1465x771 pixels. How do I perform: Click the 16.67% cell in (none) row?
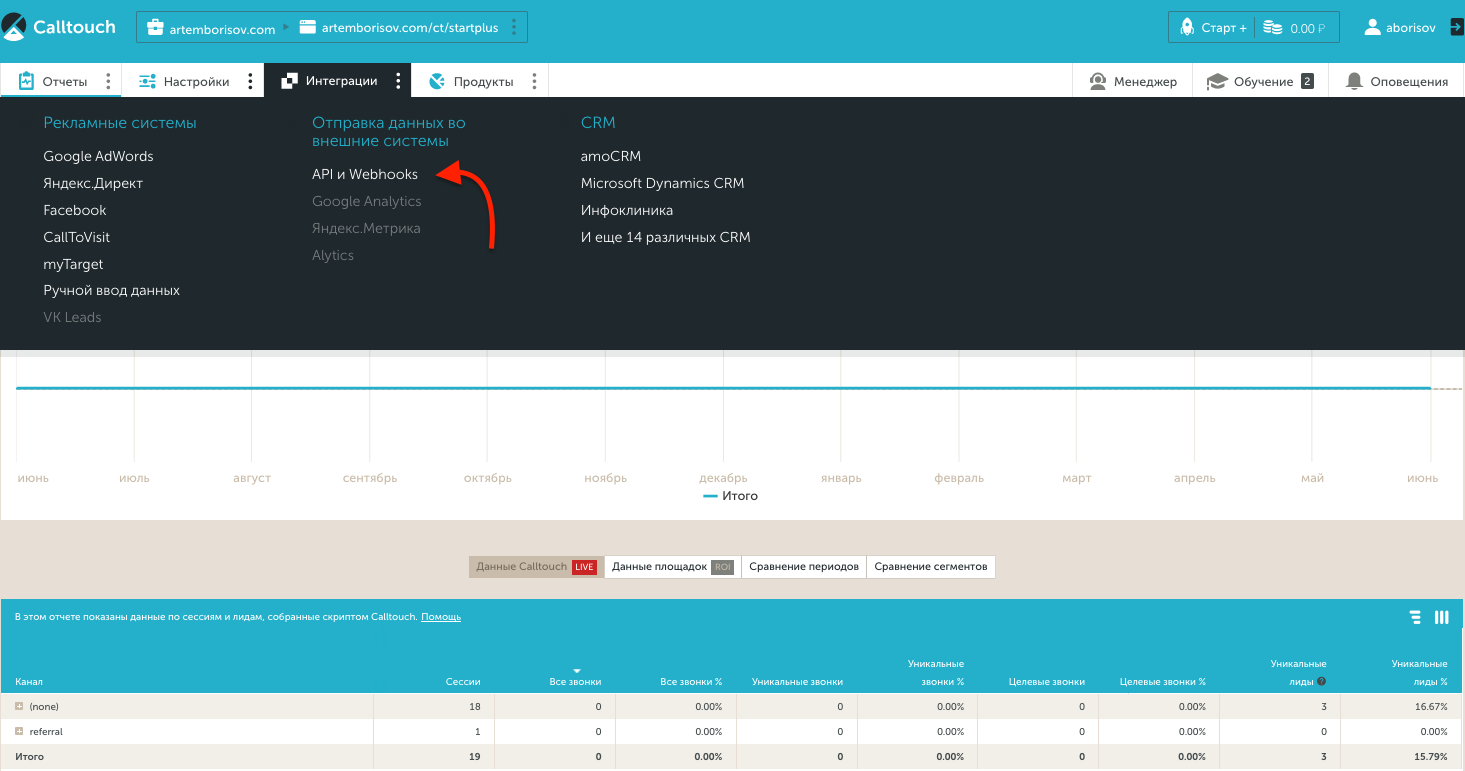pos(1402,707)
